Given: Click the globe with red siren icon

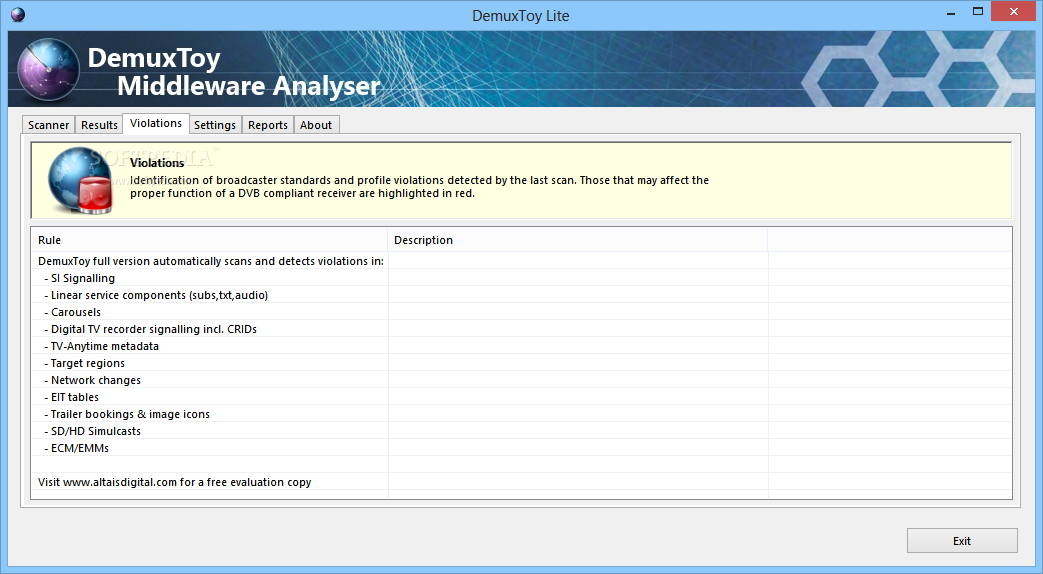Looking at the screenshot, I should click(x=80, y=181).
